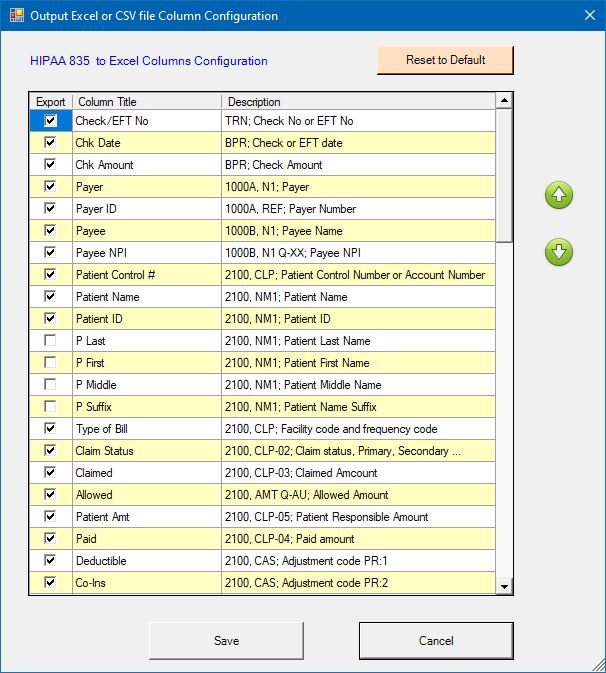Toggle Type of Bill export checkbox
606x673 pixels.
[x=50, y=428]
